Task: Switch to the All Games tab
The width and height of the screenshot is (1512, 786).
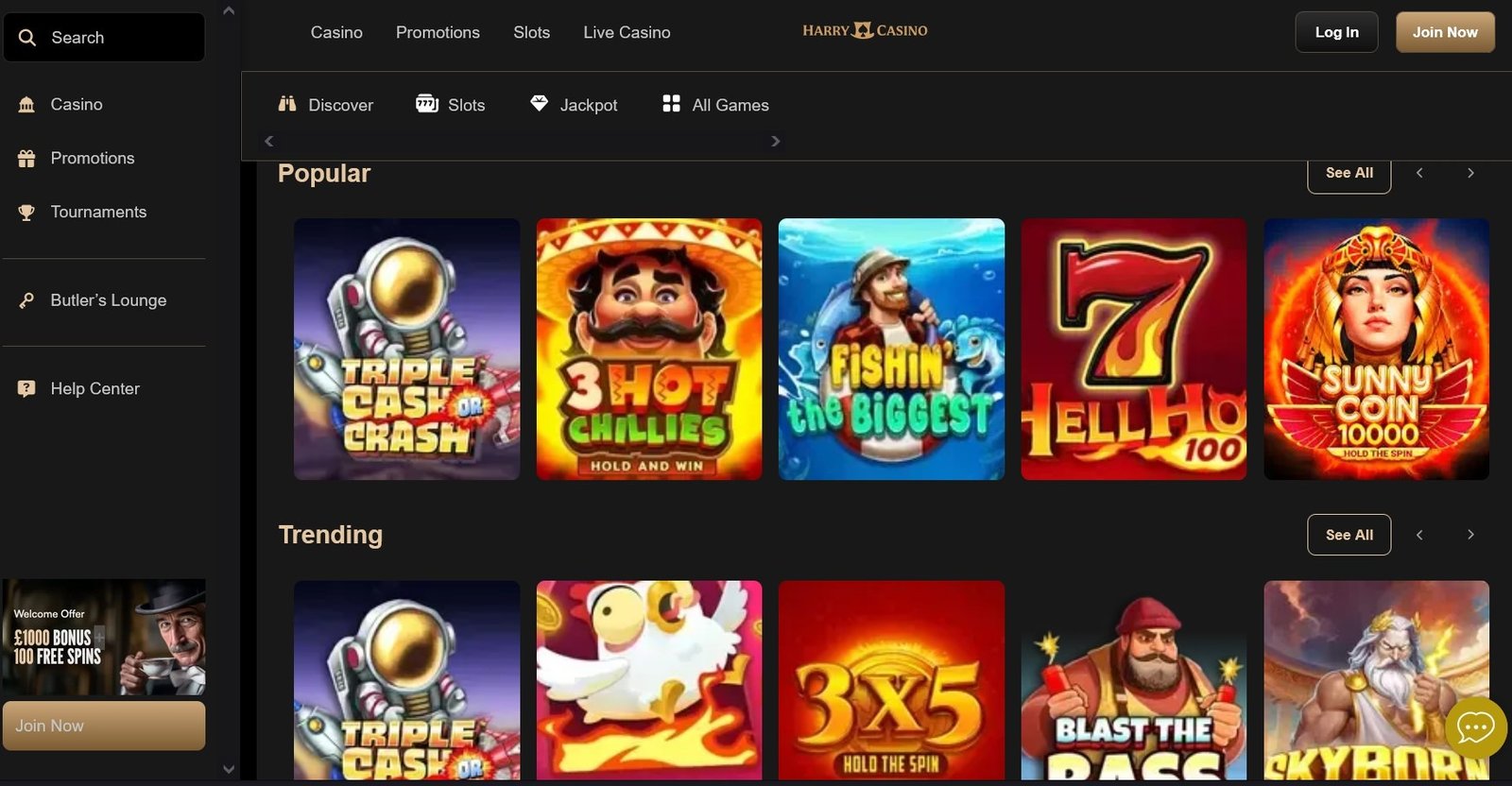Action: tap(715, 105)
